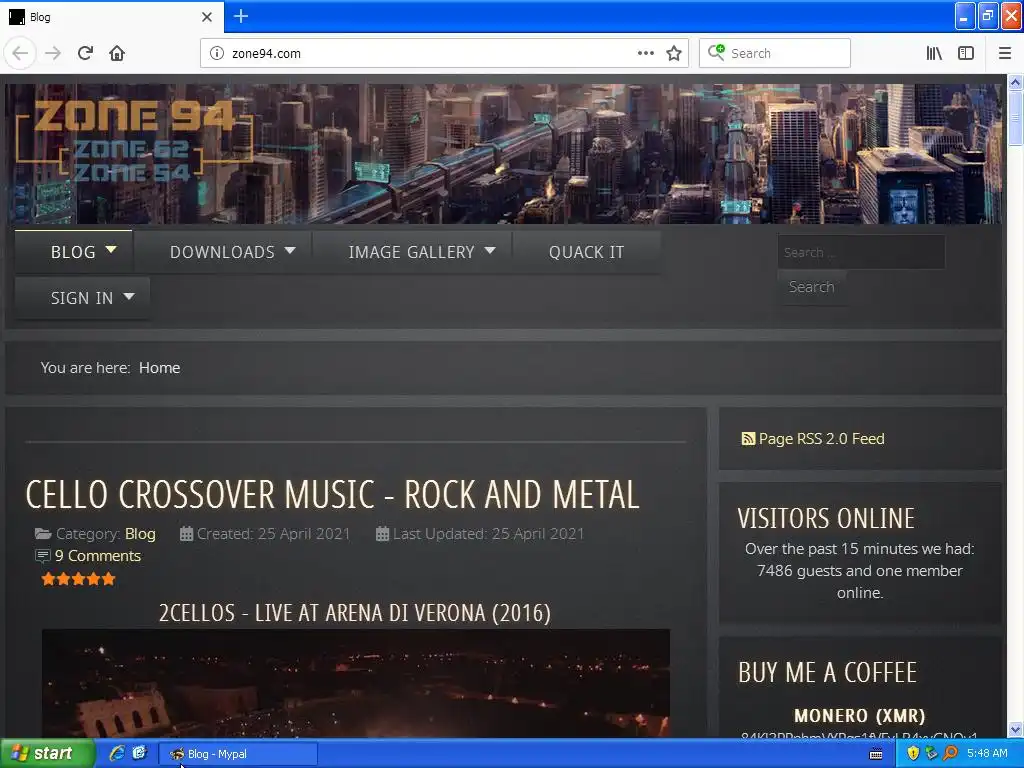Expand the DOWNLOADS dropdown arrow
Viewport: 1024px width, 768px height.
click(x=290, y=250)
